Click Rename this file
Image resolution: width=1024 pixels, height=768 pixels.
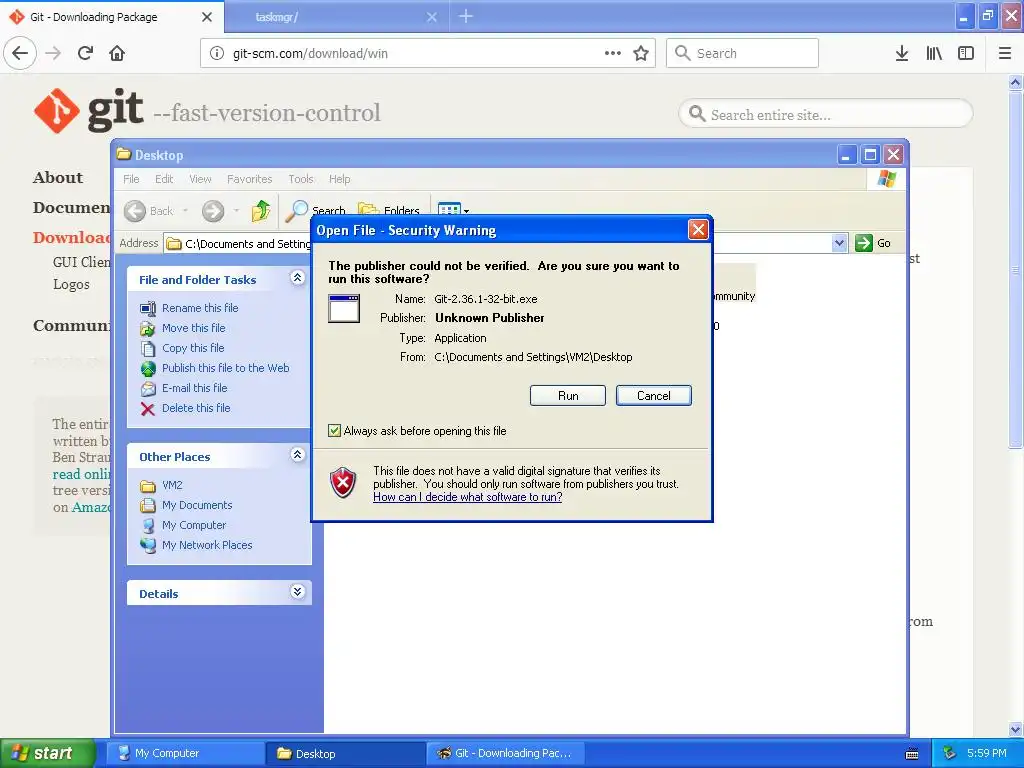coord(200,308)
